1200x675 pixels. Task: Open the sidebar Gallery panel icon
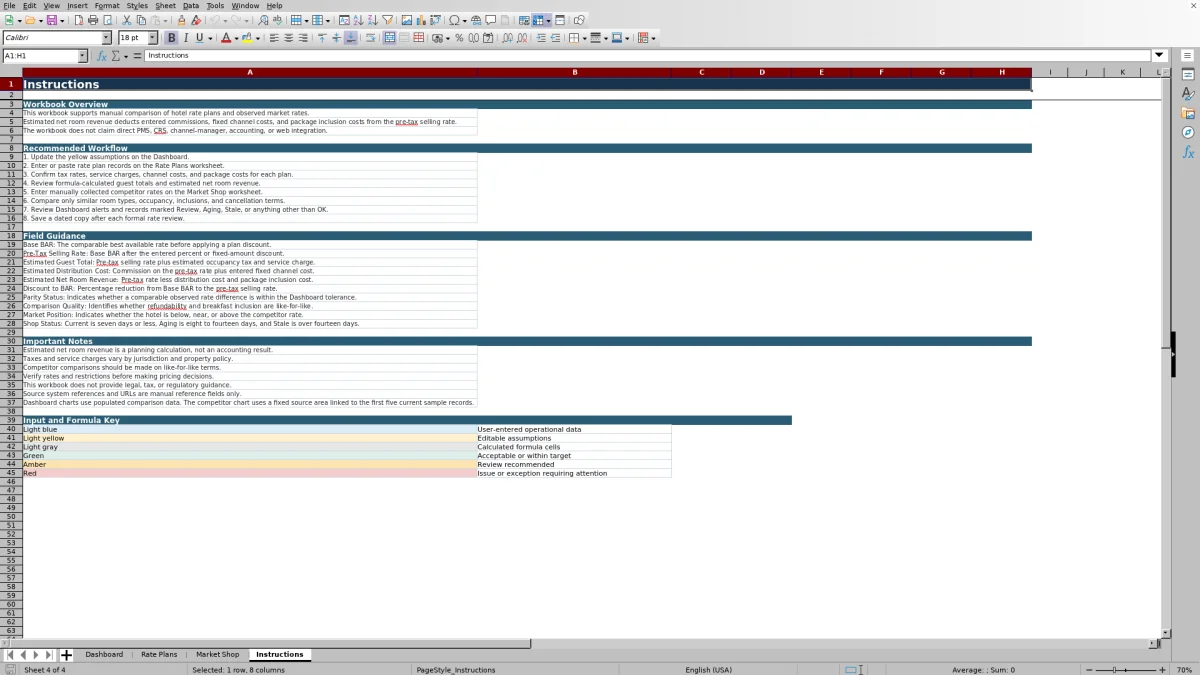[1188, 113]
